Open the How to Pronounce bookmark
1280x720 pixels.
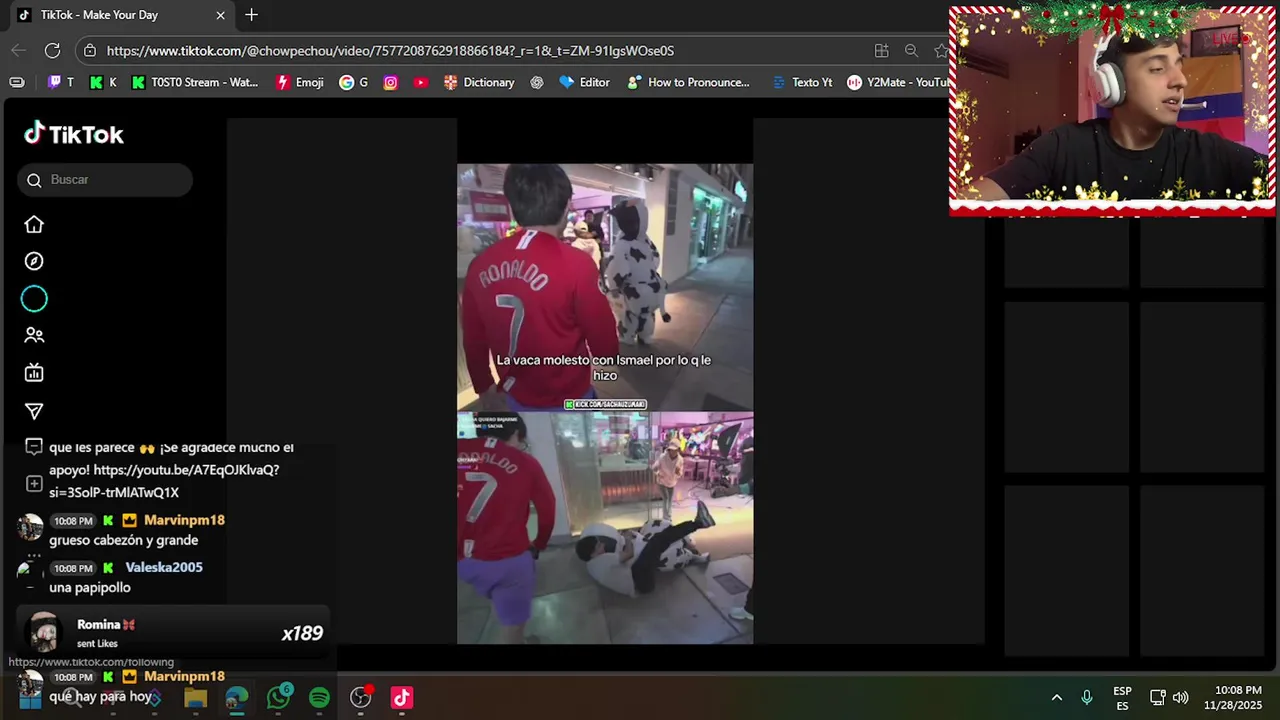click(x=688, y=82)
